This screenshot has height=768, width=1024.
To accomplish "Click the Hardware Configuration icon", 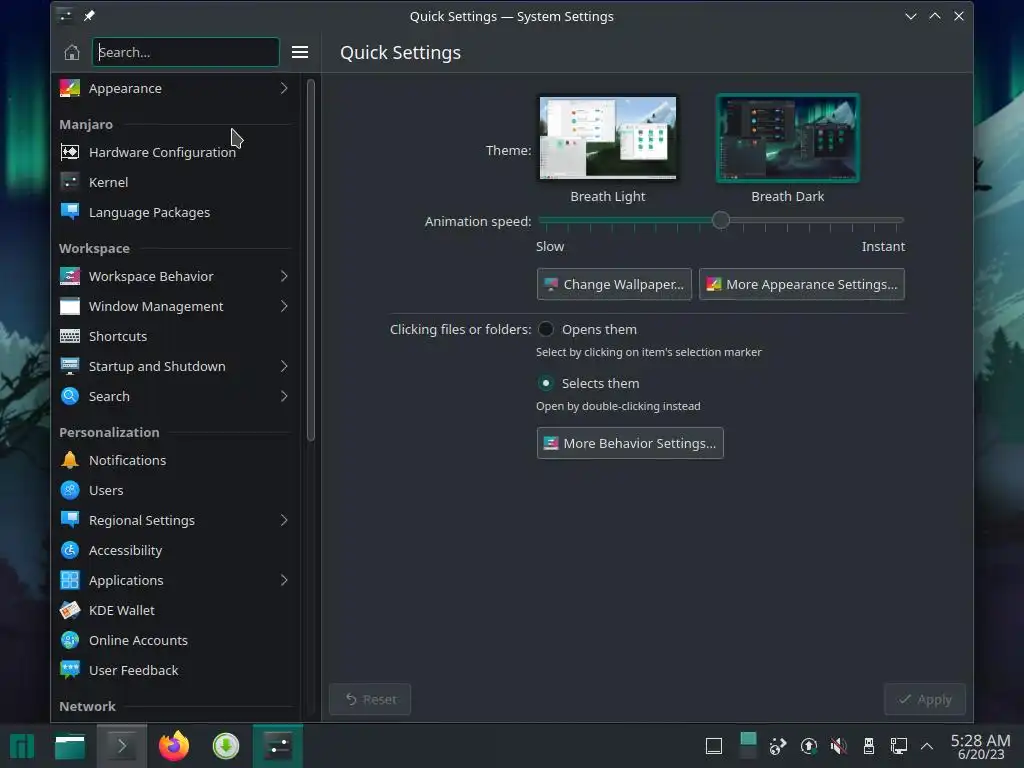I will click(x=70, y=152).
